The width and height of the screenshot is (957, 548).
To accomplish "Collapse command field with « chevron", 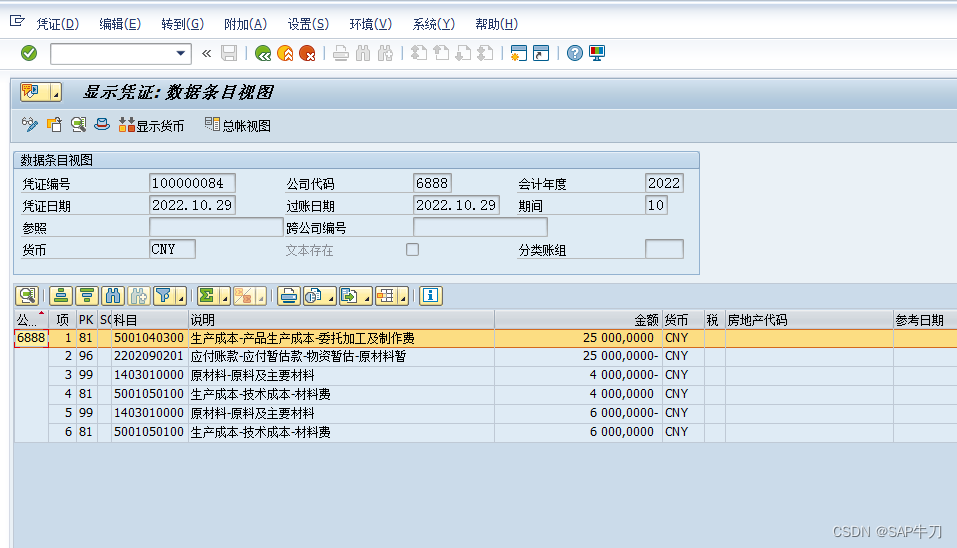I will [x=206, y=54].
